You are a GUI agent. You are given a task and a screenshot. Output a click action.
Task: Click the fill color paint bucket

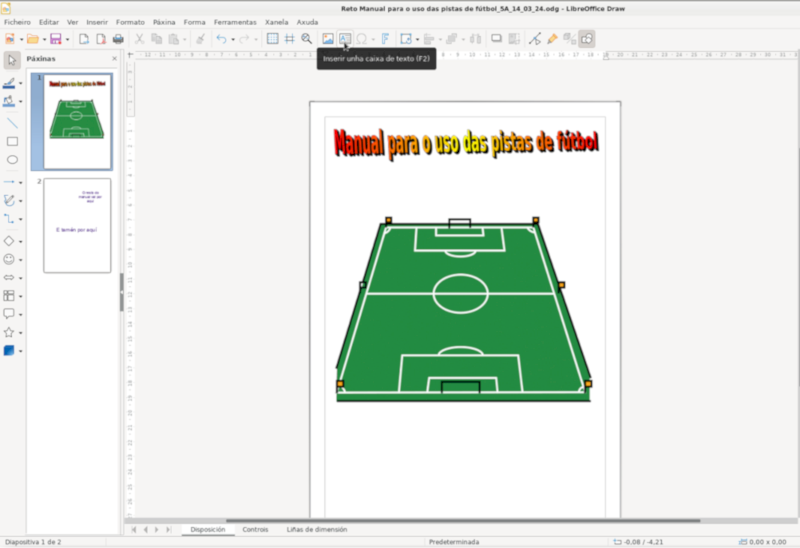pos(10,101)
